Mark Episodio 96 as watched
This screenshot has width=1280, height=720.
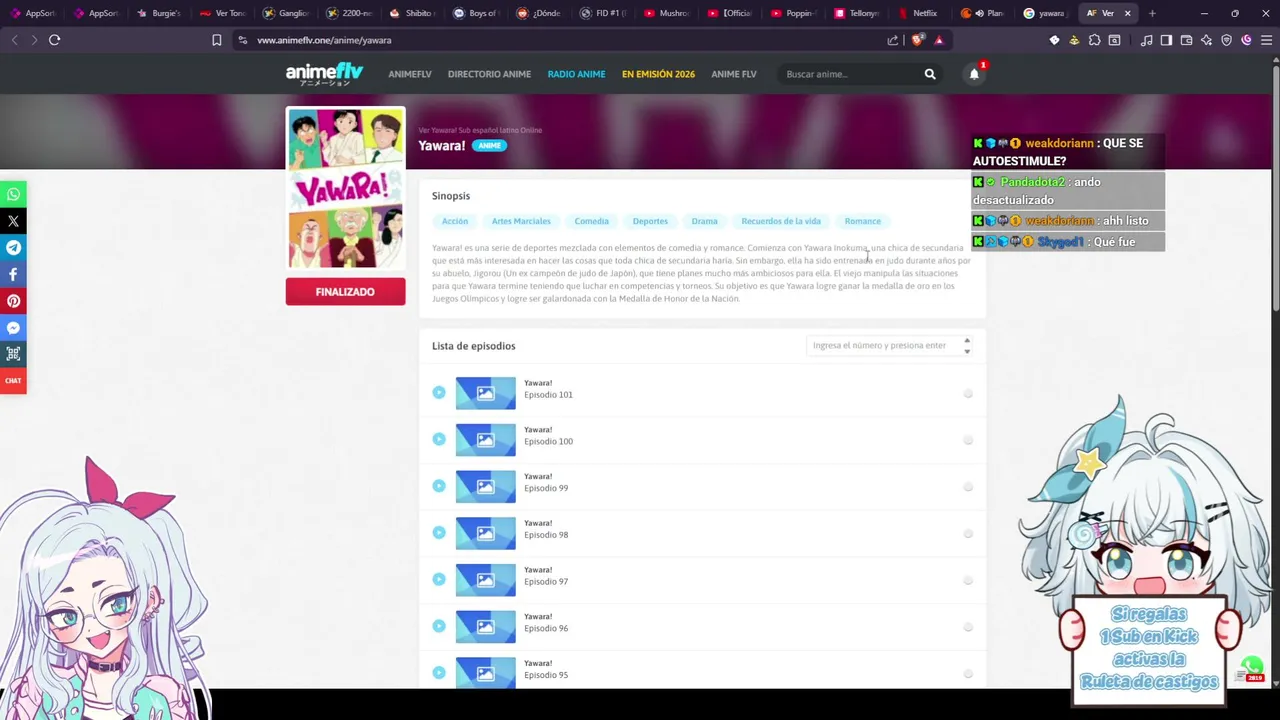click(968, 627)
